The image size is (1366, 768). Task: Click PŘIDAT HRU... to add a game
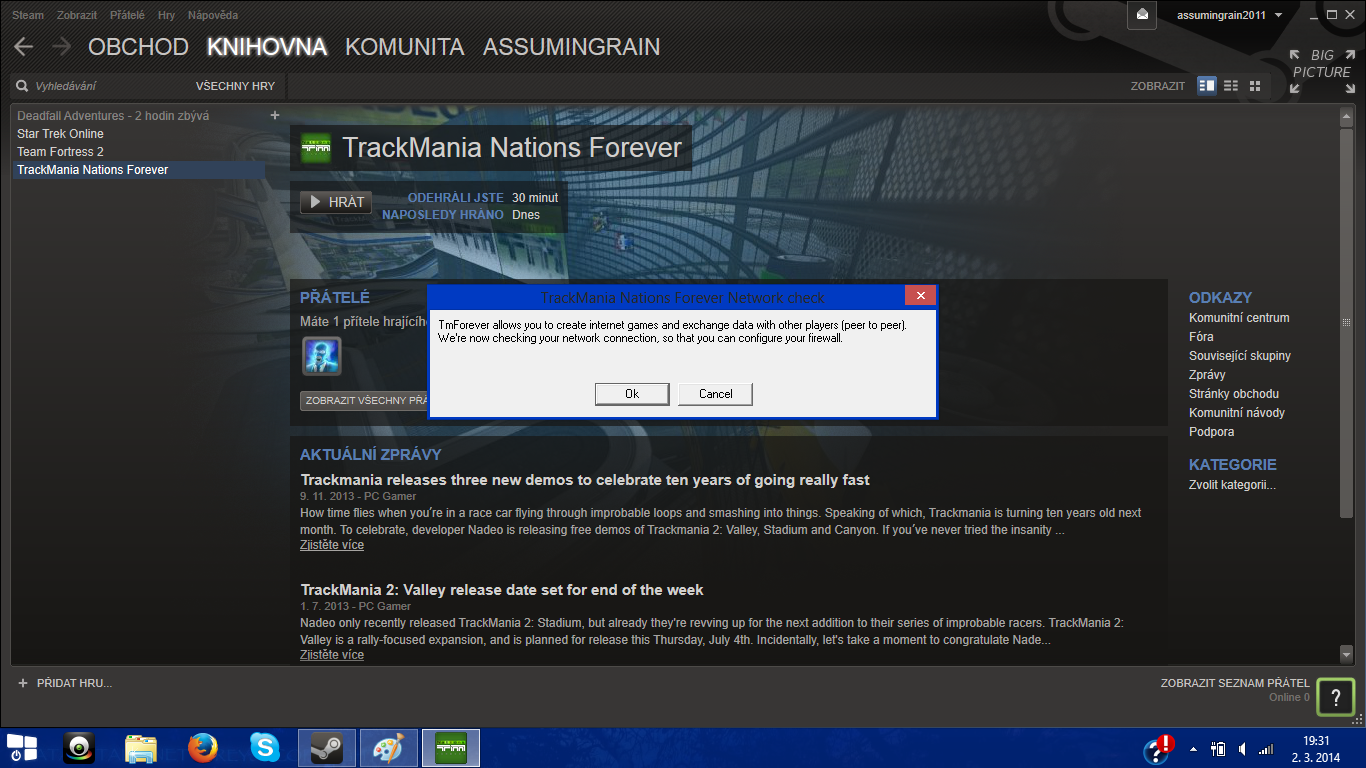[74, 683]
